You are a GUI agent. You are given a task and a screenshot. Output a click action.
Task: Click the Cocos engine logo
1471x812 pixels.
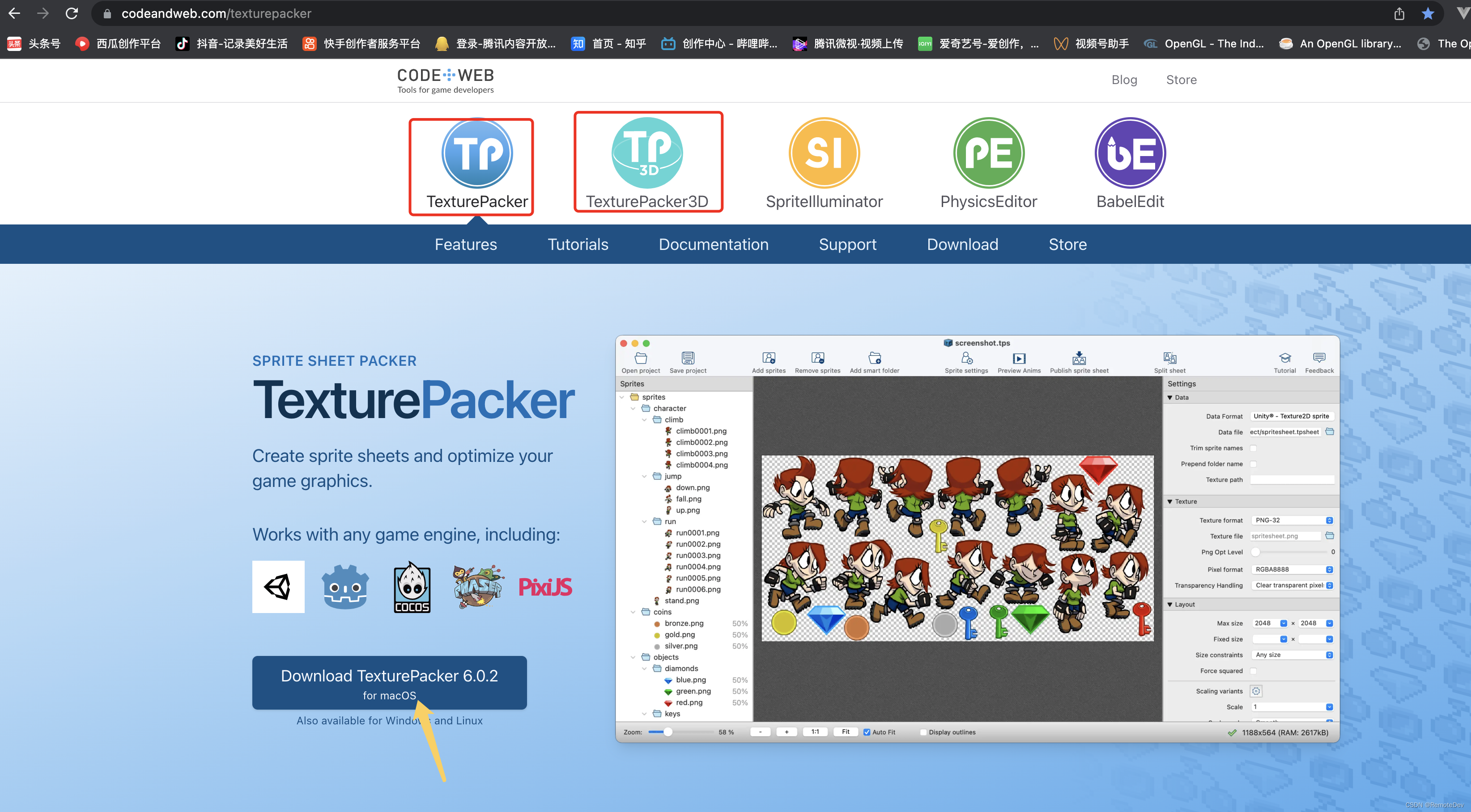pos(412,587)
